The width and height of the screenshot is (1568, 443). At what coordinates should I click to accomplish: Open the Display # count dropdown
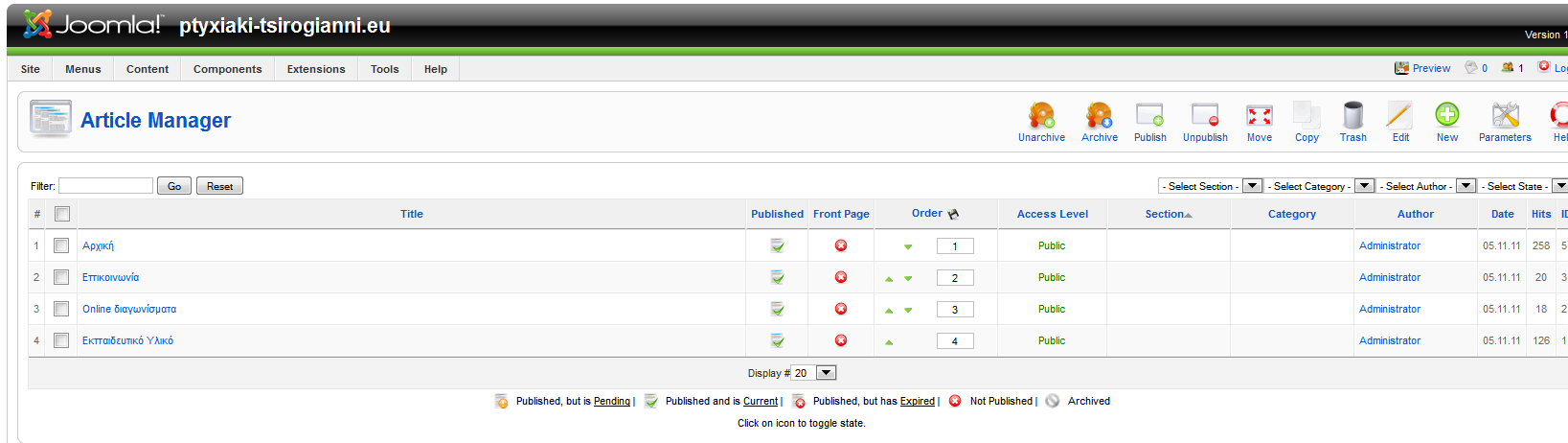pos(814,373)
